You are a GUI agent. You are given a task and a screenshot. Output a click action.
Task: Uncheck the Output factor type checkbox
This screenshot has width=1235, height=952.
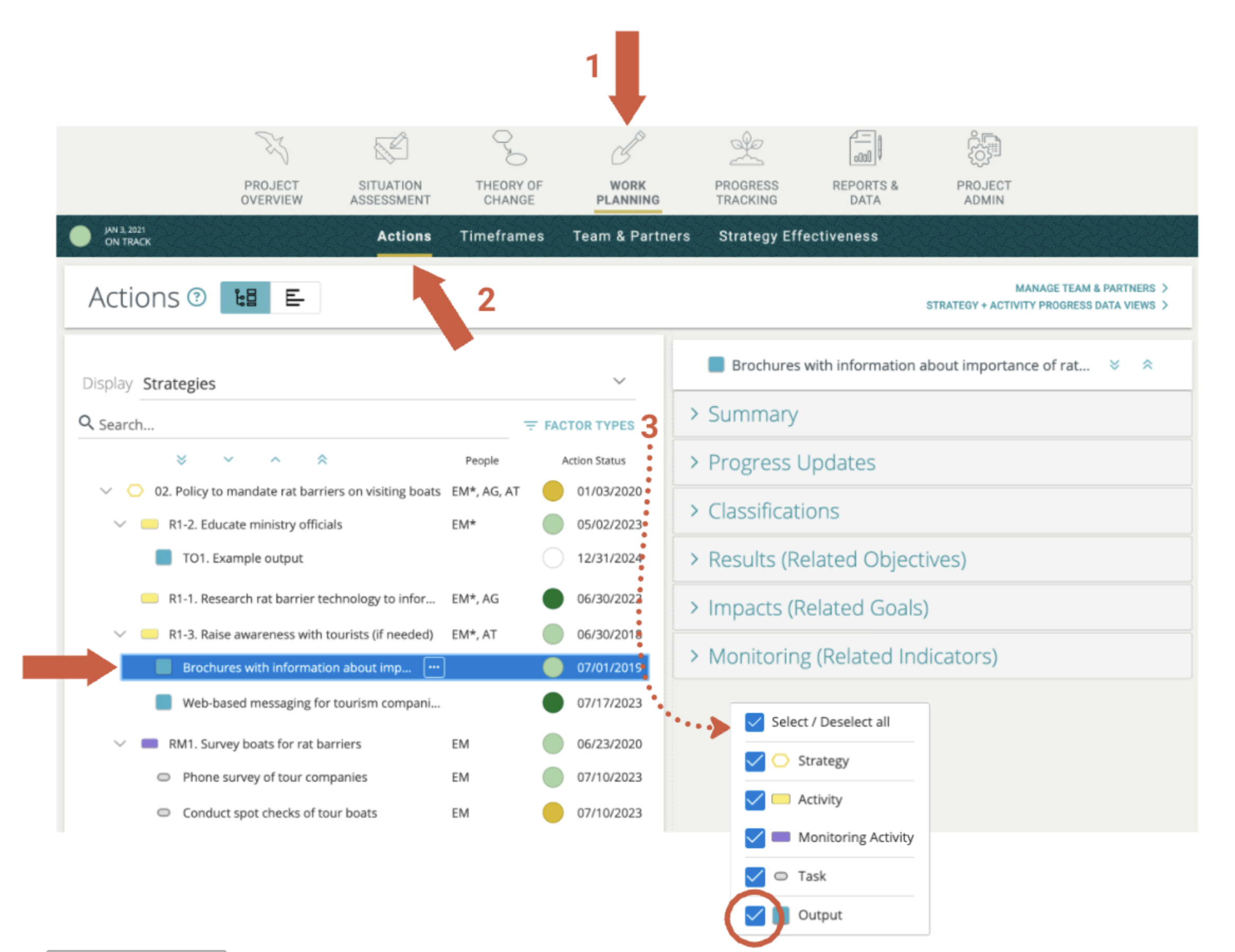coord(755,914)
